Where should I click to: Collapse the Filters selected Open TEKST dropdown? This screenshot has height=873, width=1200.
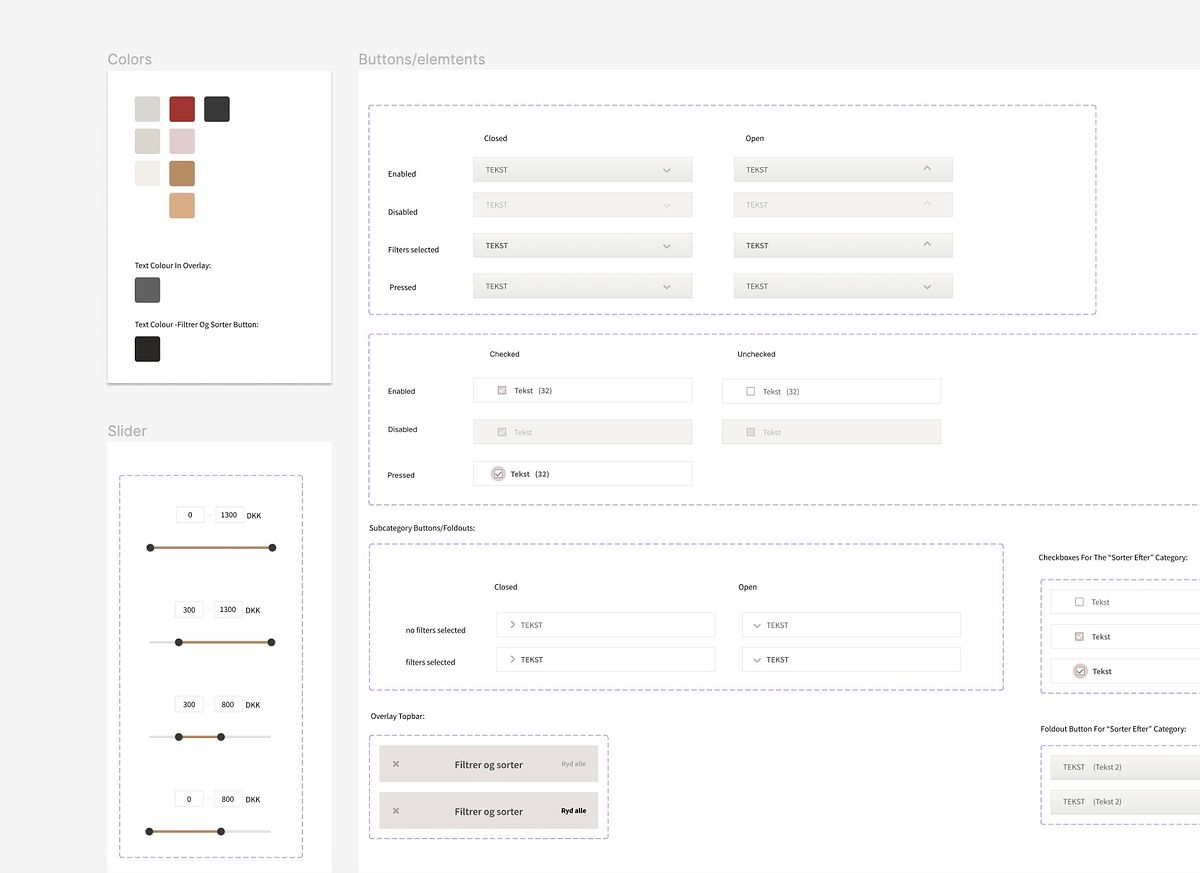tap(842, 246)
